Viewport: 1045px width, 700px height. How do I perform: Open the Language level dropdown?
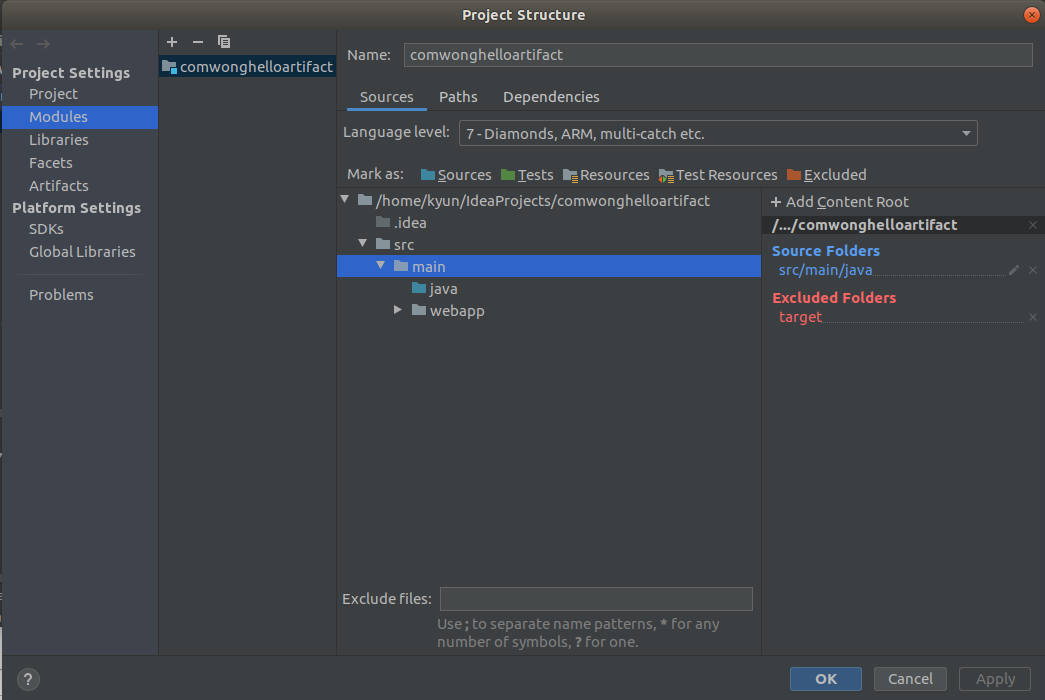[x=718, y=133]
